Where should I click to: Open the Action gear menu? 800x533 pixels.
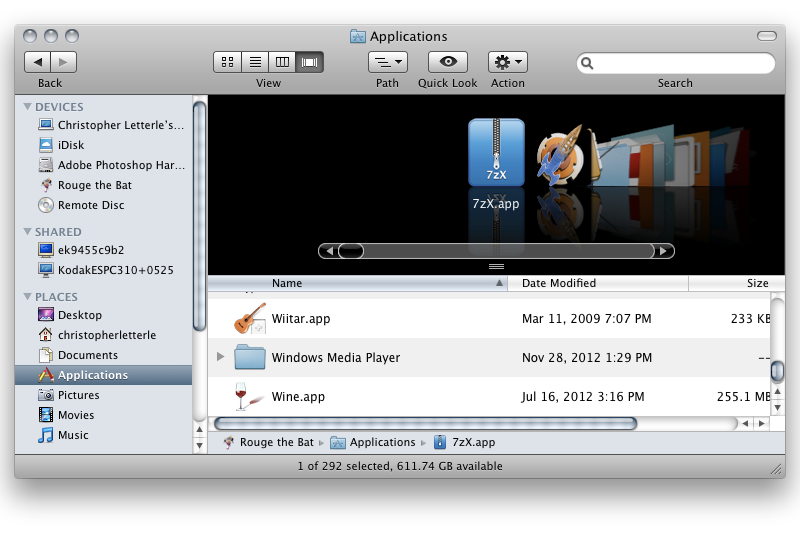(x=508, y=62)
